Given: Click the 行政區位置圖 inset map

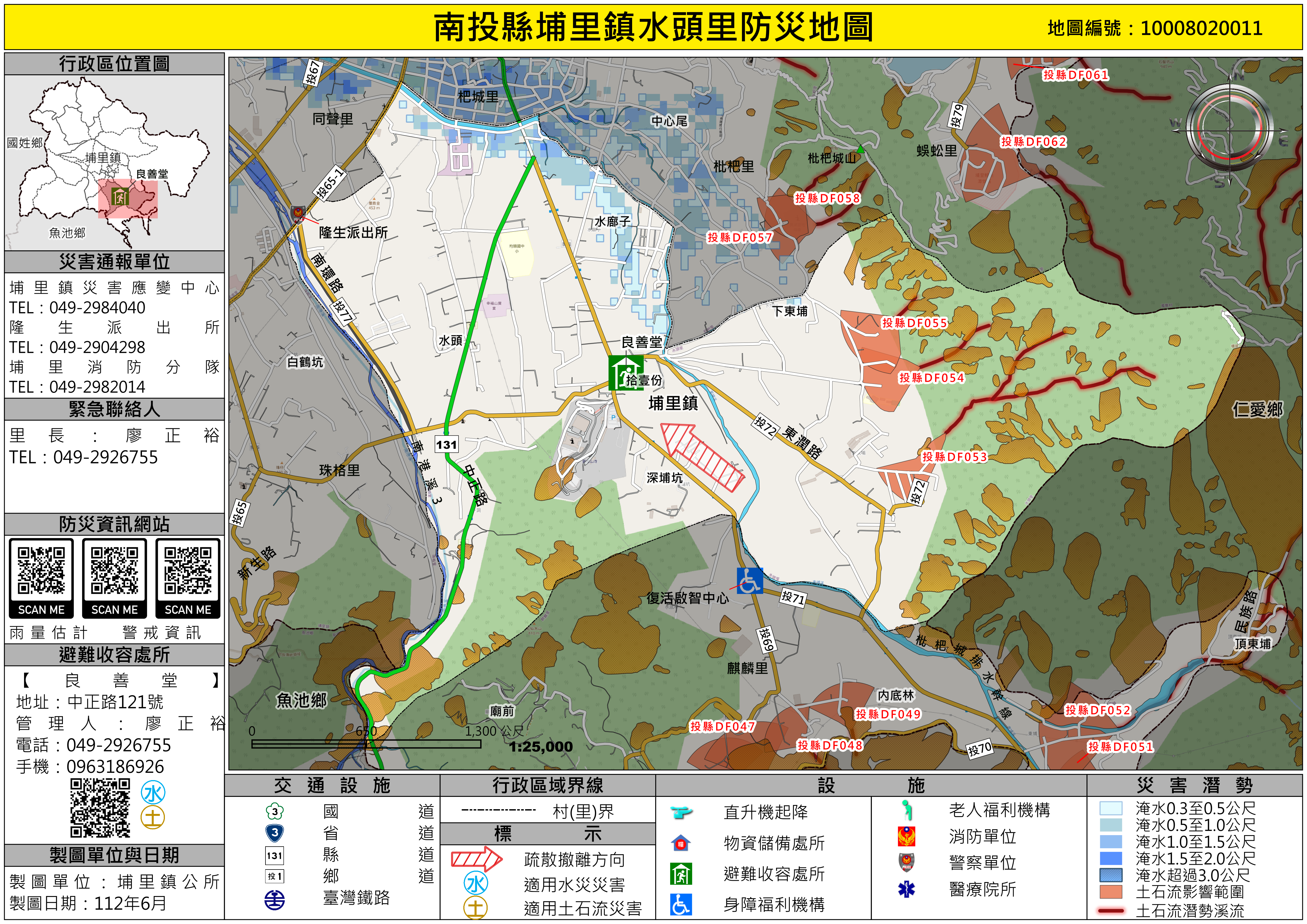Looking at the screenshot, I should [x=114, y=163].
